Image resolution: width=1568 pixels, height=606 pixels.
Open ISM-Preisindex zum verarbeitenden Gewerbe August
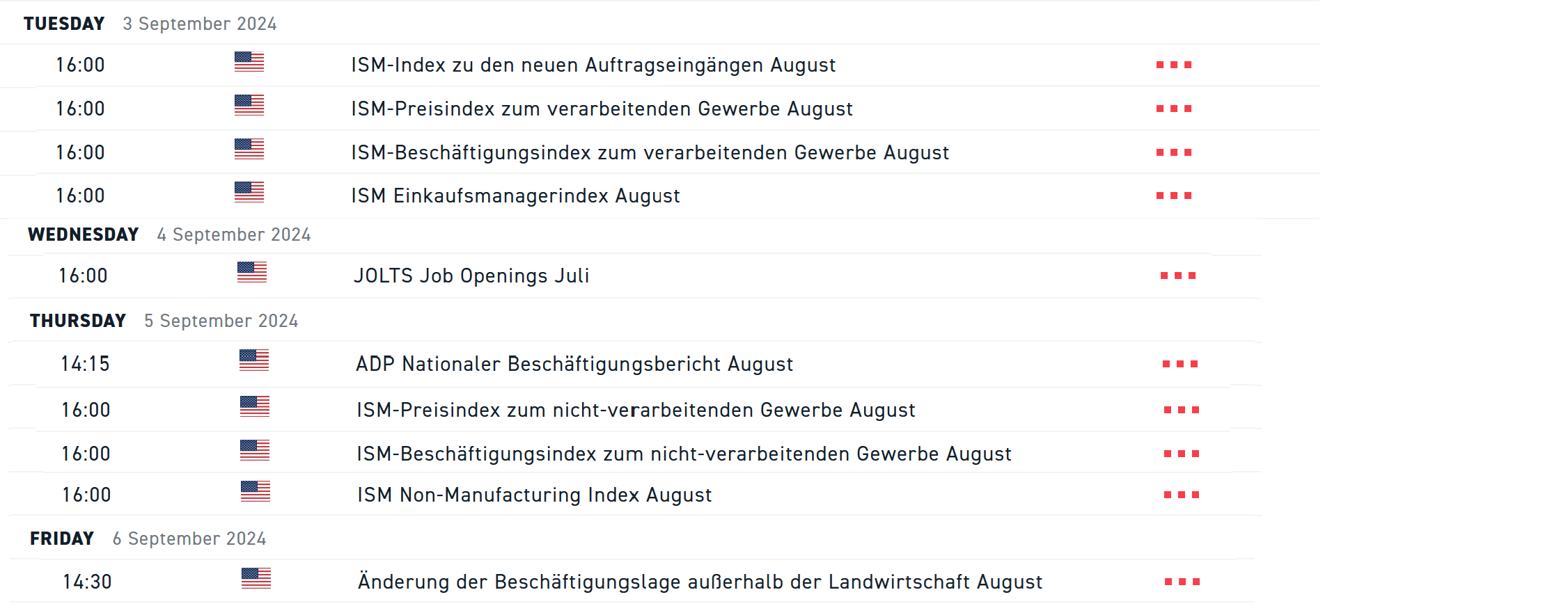point(602,109)
